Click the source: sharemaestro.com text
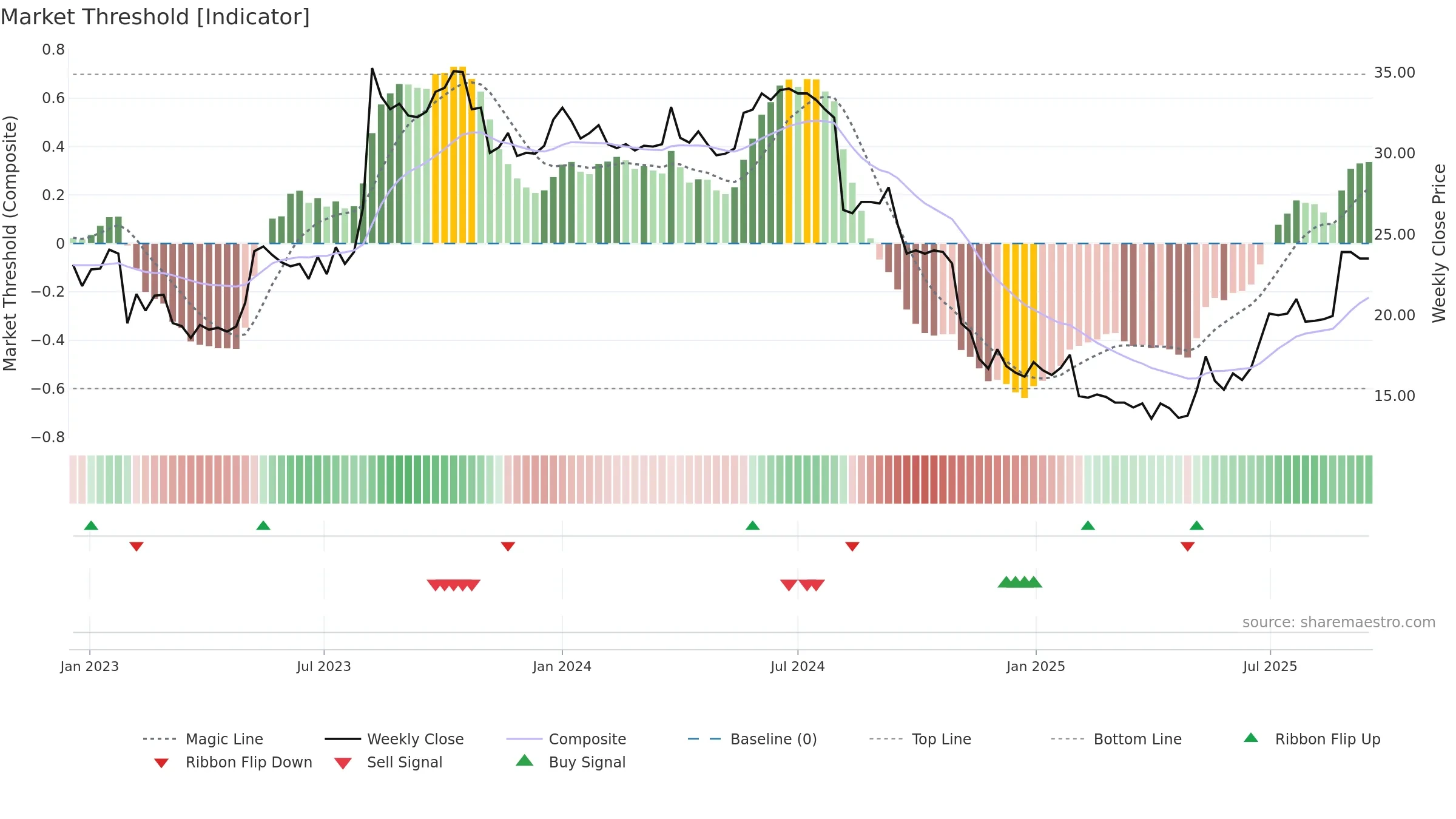Viewport: 1456px width, 819px height. click(1339, 622)
